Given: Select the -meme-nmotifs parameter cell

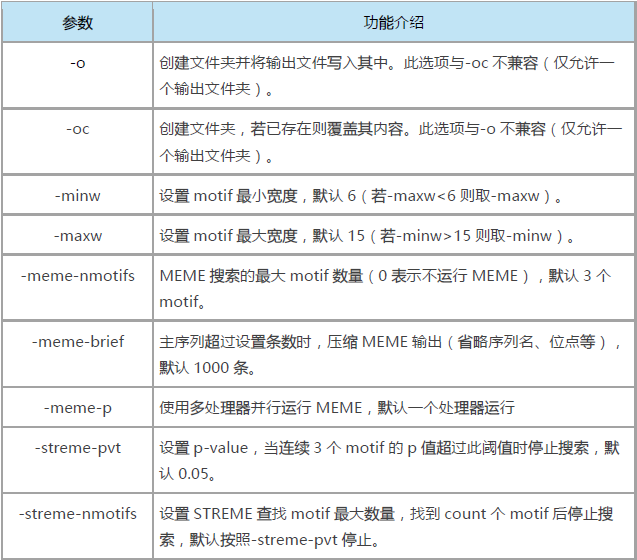Looking at the screenshot, I should tap(77, 276).
